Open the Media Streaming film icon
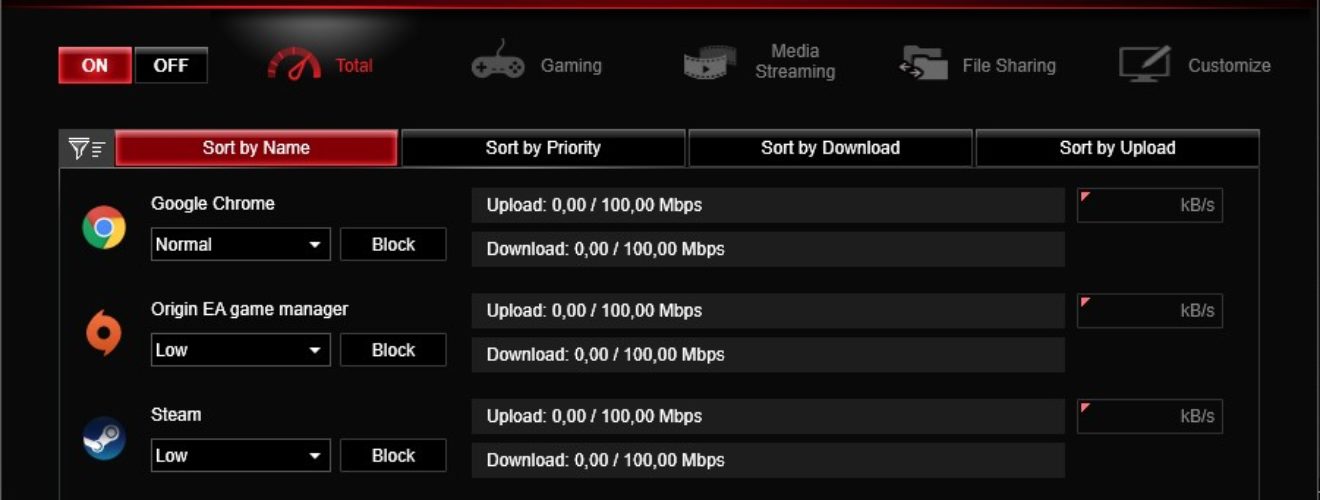The image size is (1320, 500). click(x=710, y=63)
